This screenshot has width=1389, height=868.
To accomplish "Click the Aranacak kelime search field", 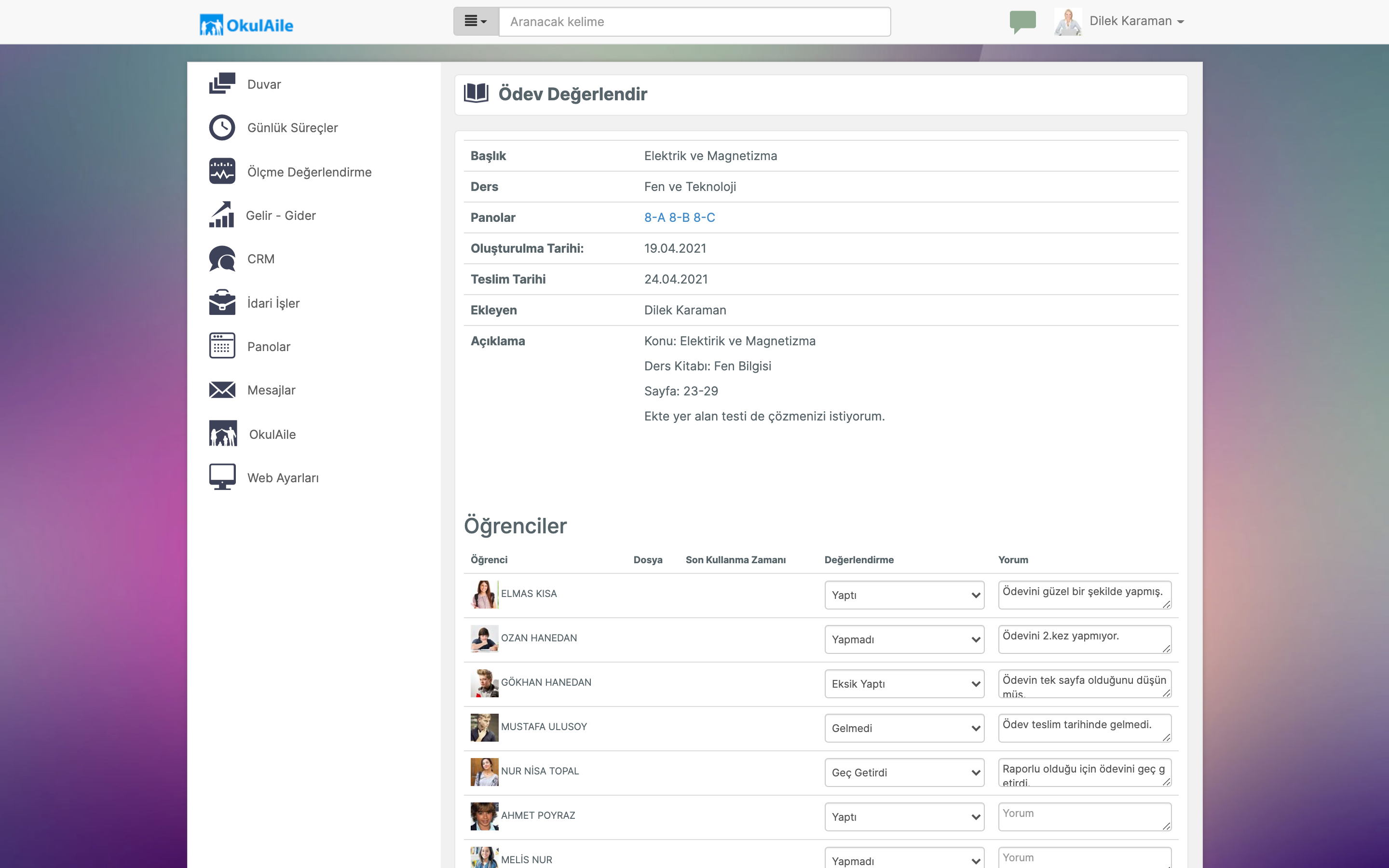I will point(694,22).
